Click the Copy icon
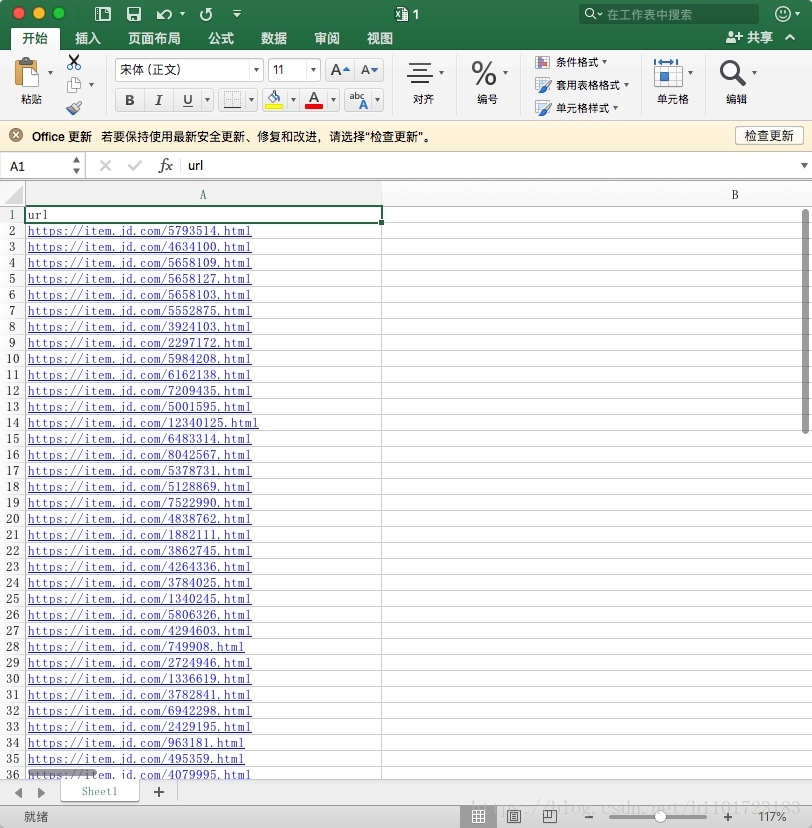 74,85
